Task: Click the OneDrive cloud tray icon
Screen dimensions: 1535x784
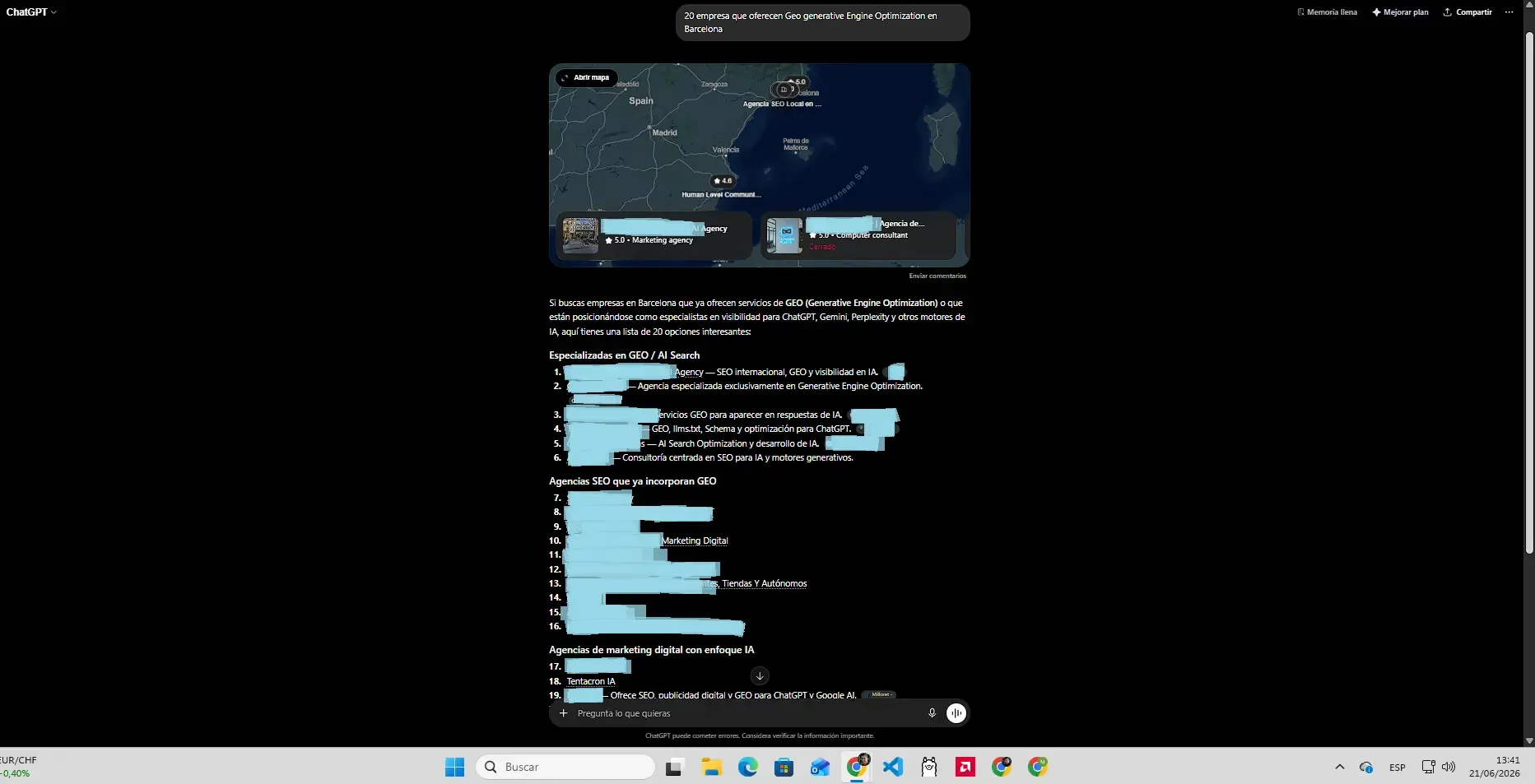Action: pyautogui.click(x=1366, y=767)
